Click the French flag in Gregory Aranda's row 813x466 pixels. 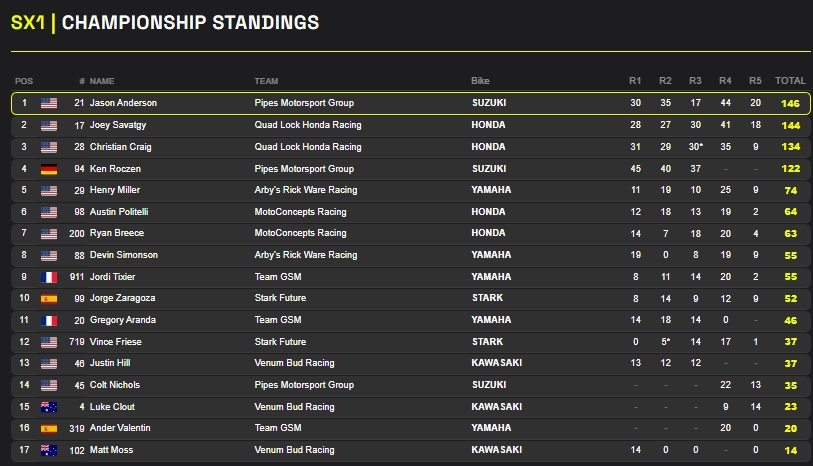(x=50, y=320)
